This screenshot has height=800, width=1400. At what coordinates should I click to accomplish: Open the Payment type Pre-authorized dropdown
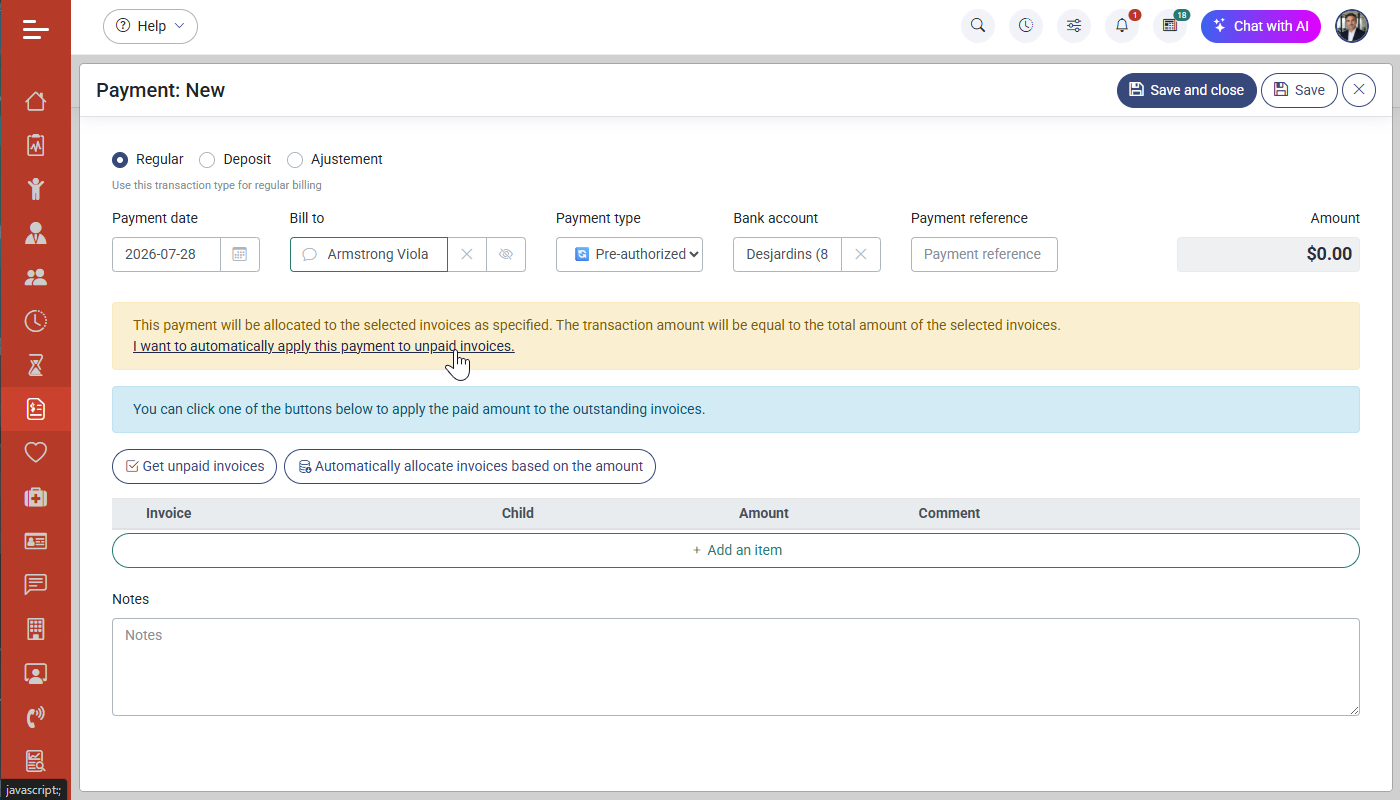(629, 254)
